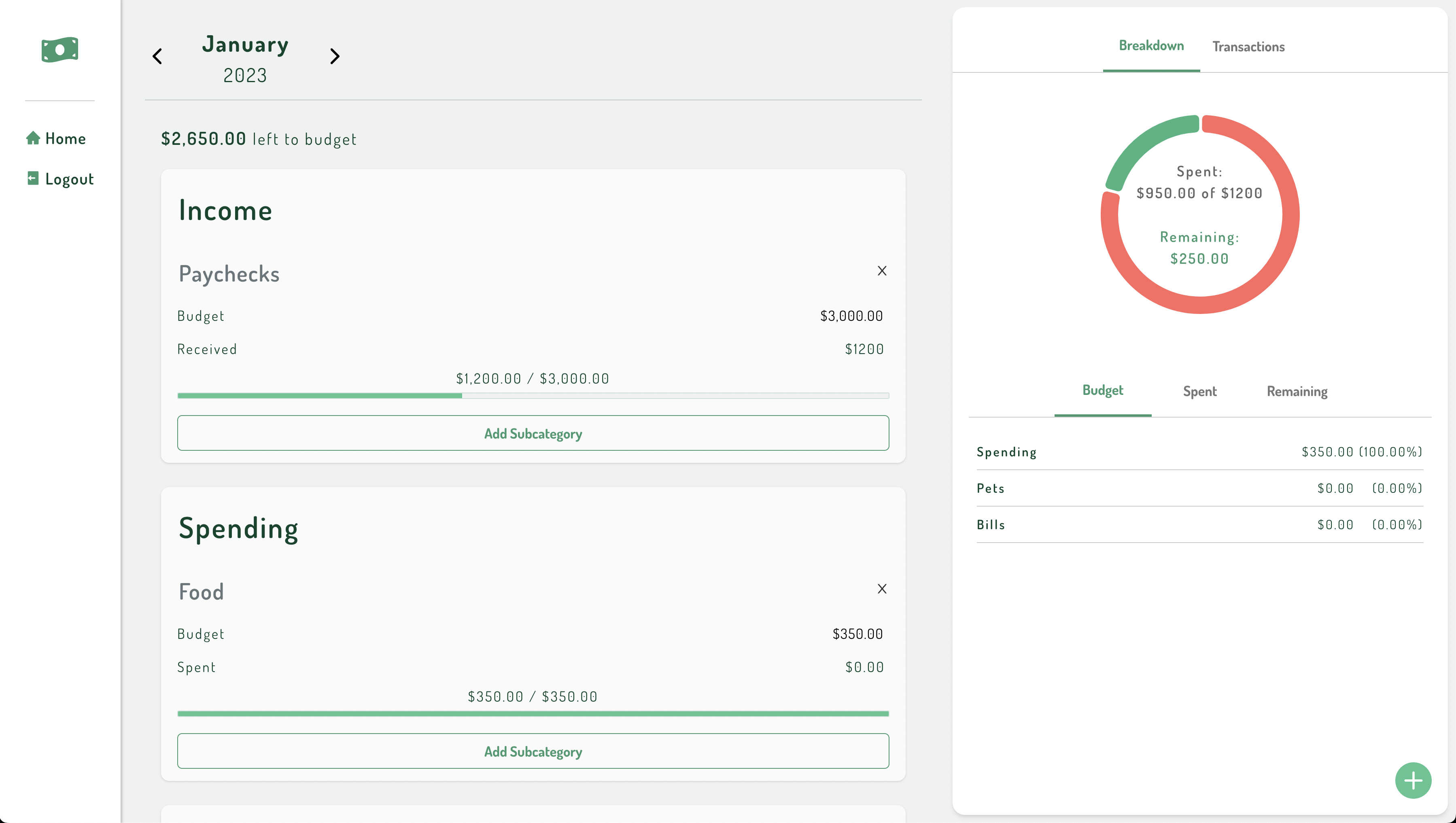Select the Remaining breakdown tab
Image resolution: width=1456 pixels, height=823 pixels.
click(x=1297, y=392)
